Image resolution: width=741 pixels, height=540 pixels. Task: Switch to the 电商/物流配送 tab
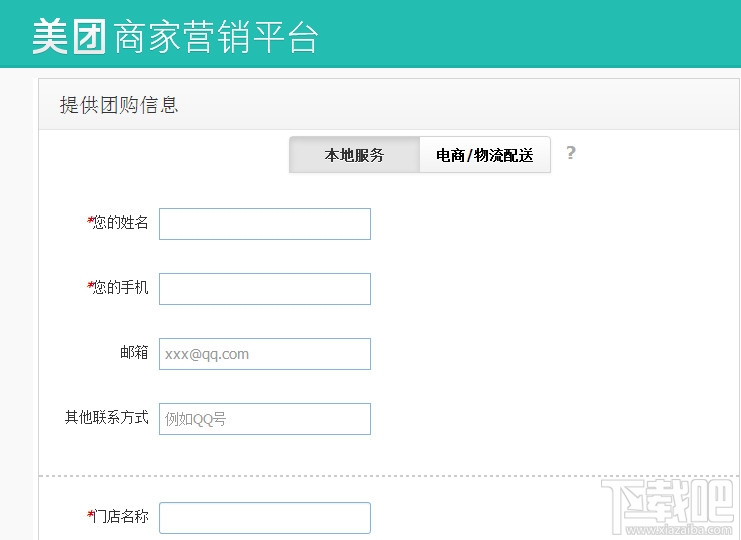[x=485, y=155]
